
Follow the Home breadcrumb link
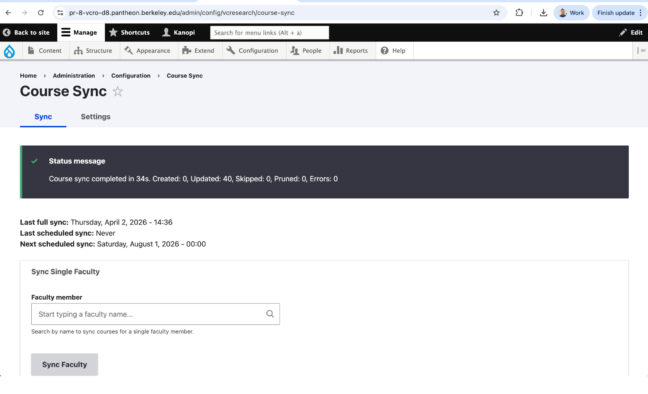click(x=28, y=76)
